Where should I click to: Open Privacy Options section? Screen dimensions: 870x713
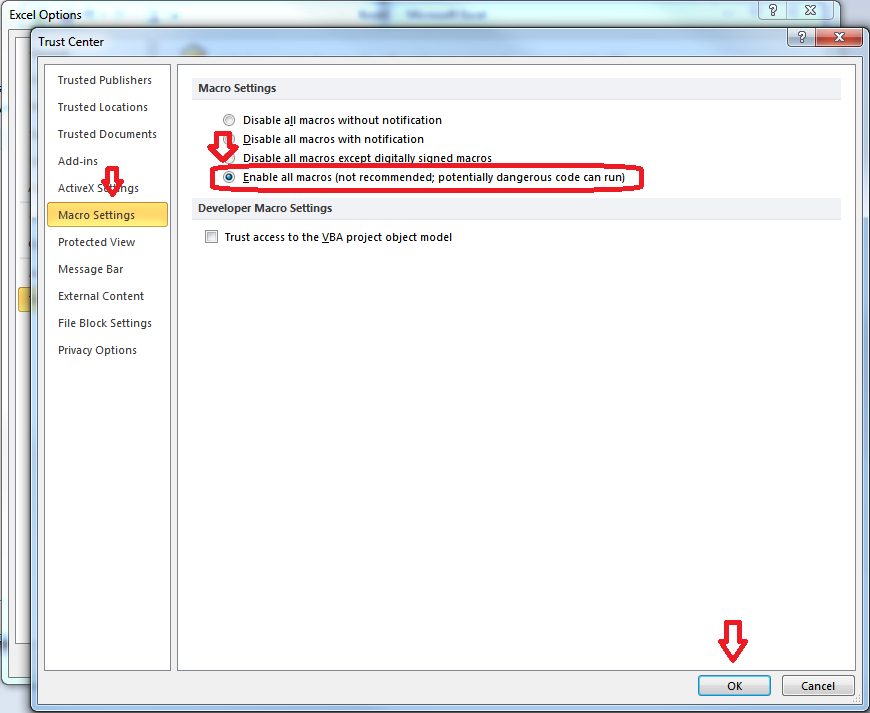pos(97,350)
